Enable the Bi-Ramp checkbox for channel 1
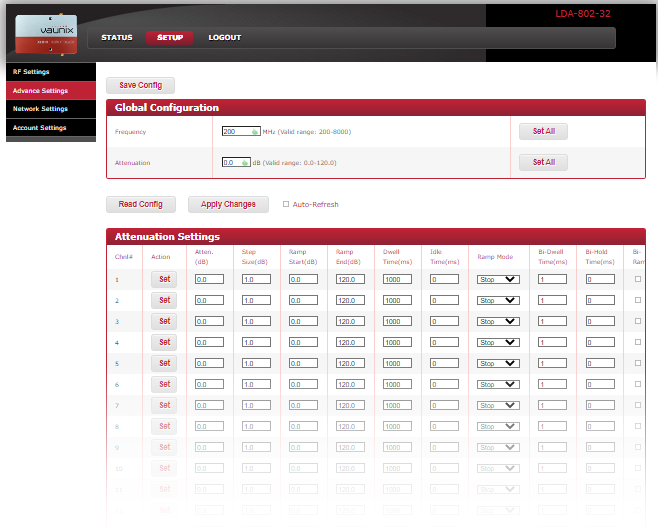 [x=638, y=279]
